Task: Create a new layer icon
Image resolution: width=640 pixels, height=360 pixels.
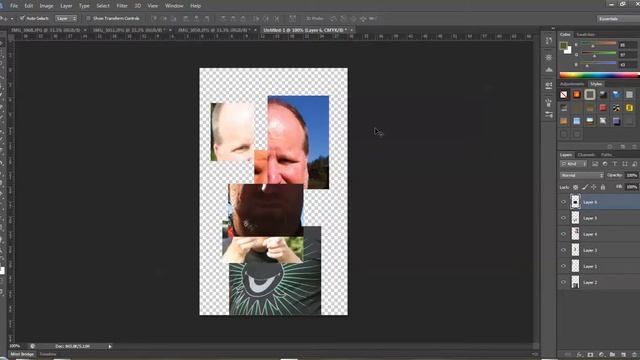Action: [623, 355]
